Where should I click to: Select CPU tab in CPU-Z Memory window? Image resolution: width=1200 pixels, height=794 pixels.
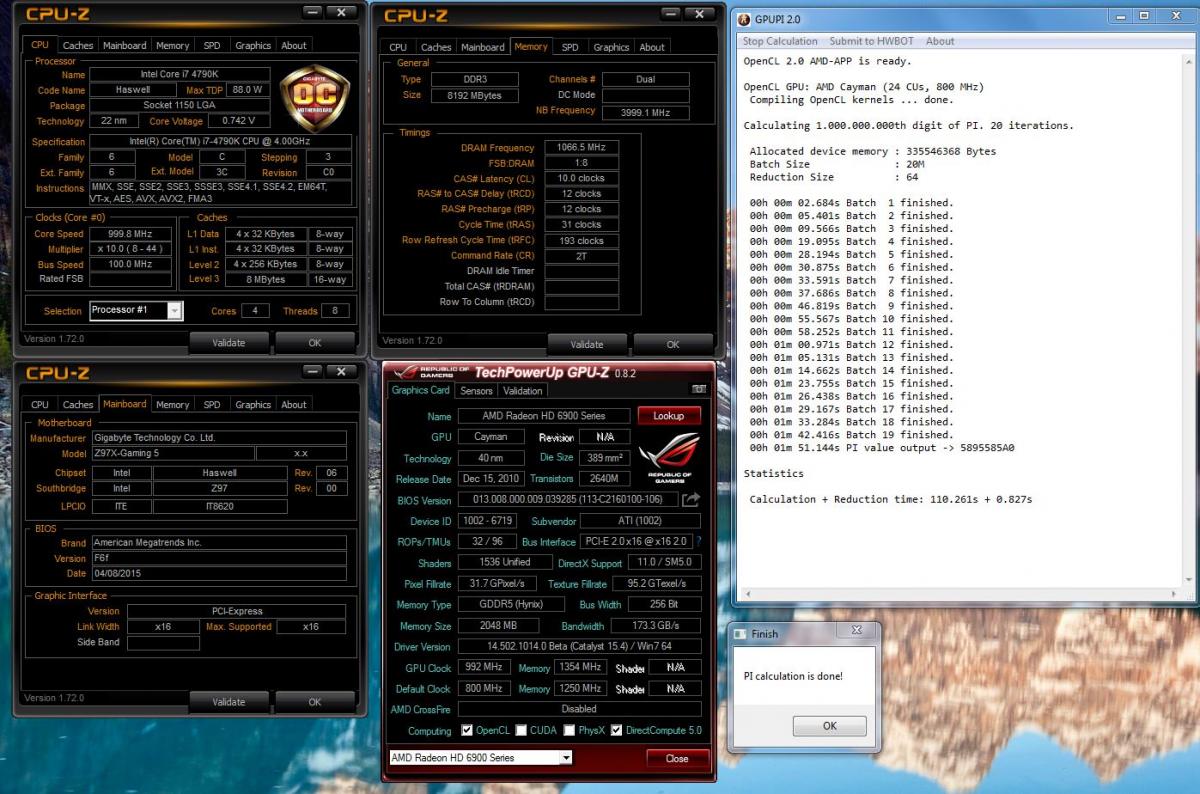click(398, 47)
